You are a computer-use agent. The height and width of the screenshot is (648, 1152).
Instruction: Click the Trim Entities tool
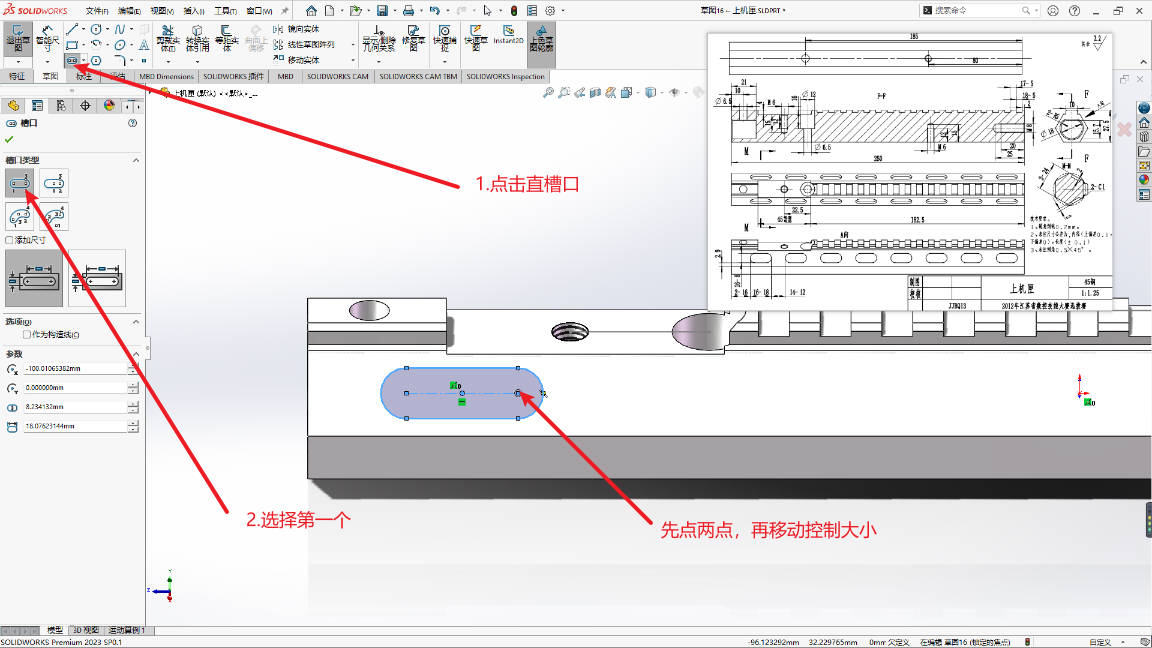point(168,38)
